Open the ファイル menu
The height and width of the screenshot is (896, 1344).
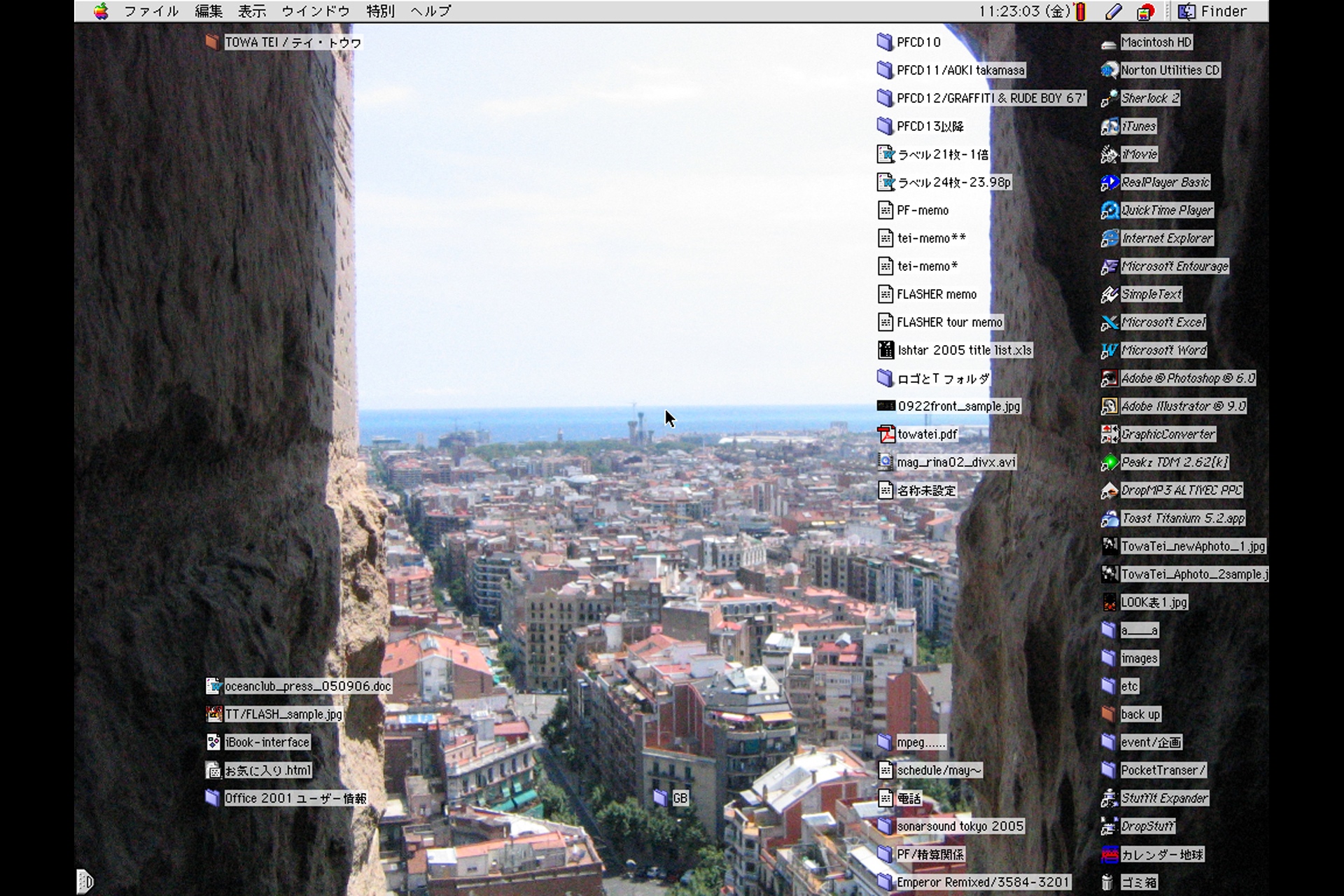point(151,11)
